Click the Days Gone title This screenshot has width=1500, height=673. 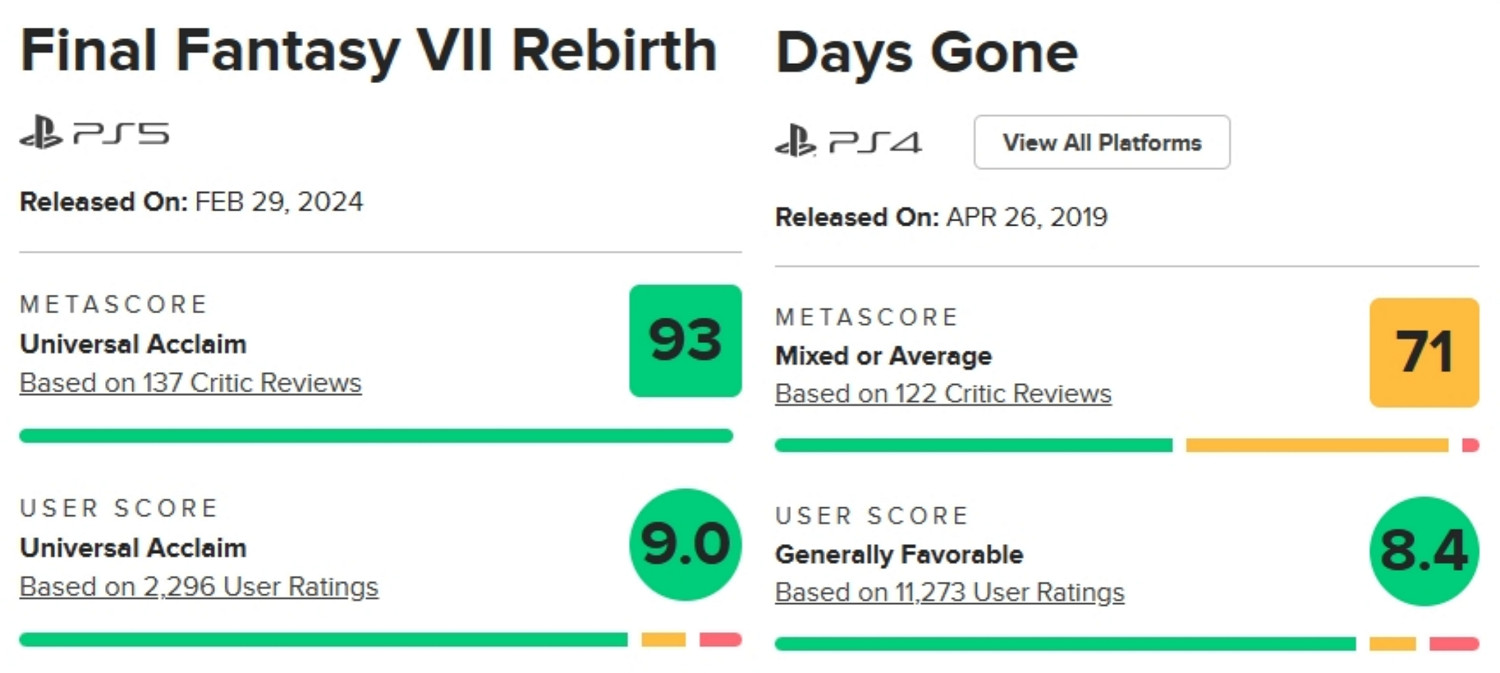point(926,53)
